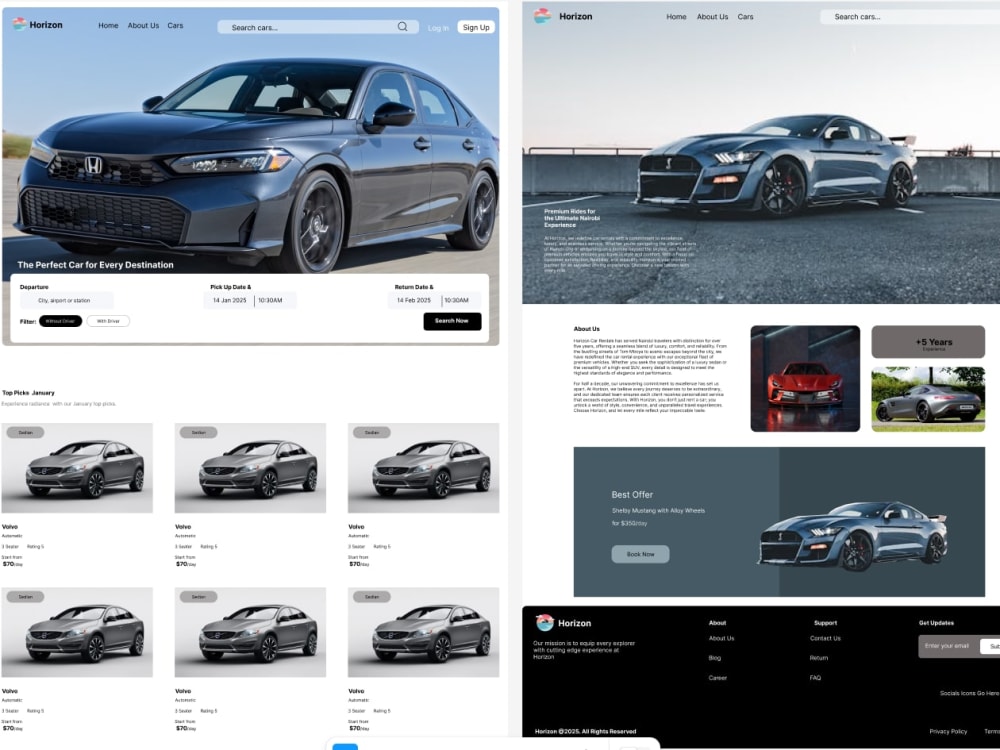Open the return time 10:30AM beside 14 Feb
This screenshot has width=1000, height=750.
click(457, 300)
